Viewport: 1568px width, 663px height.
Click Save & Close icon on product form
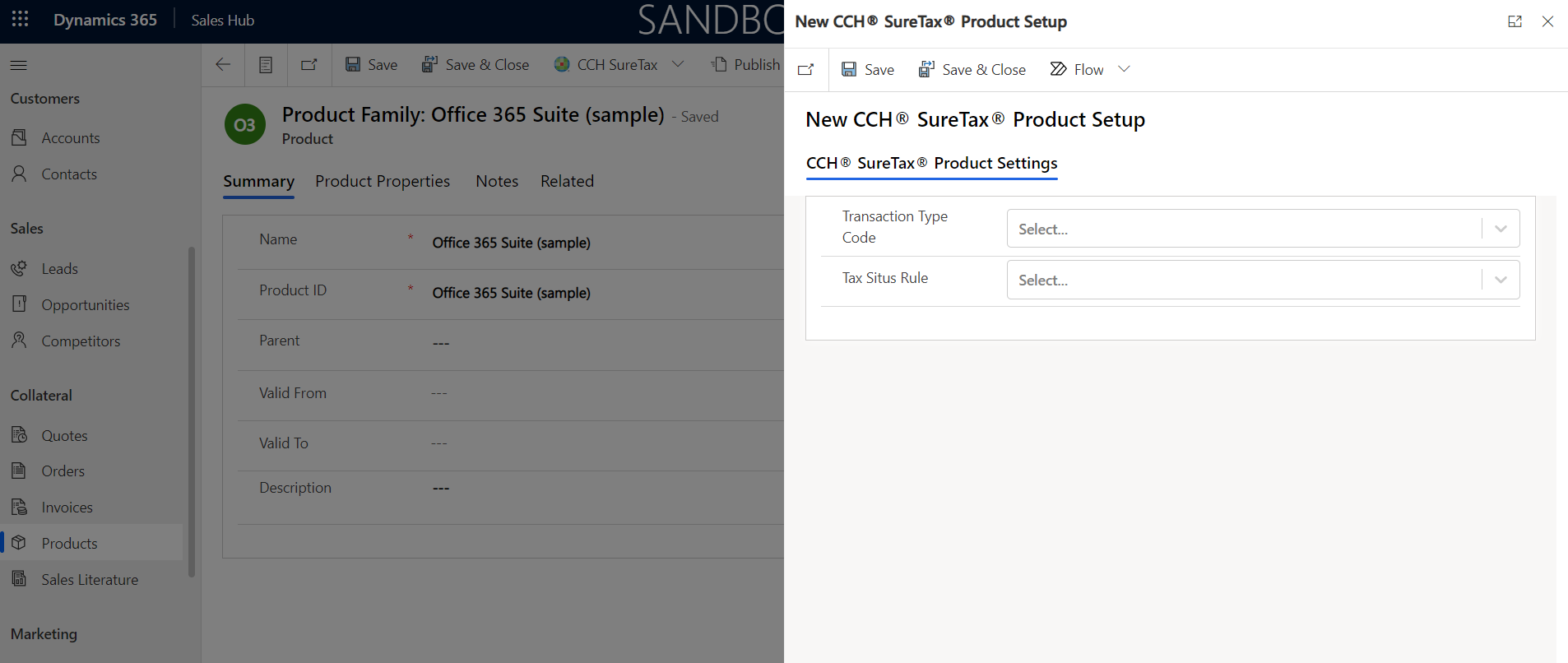point(429,64)
